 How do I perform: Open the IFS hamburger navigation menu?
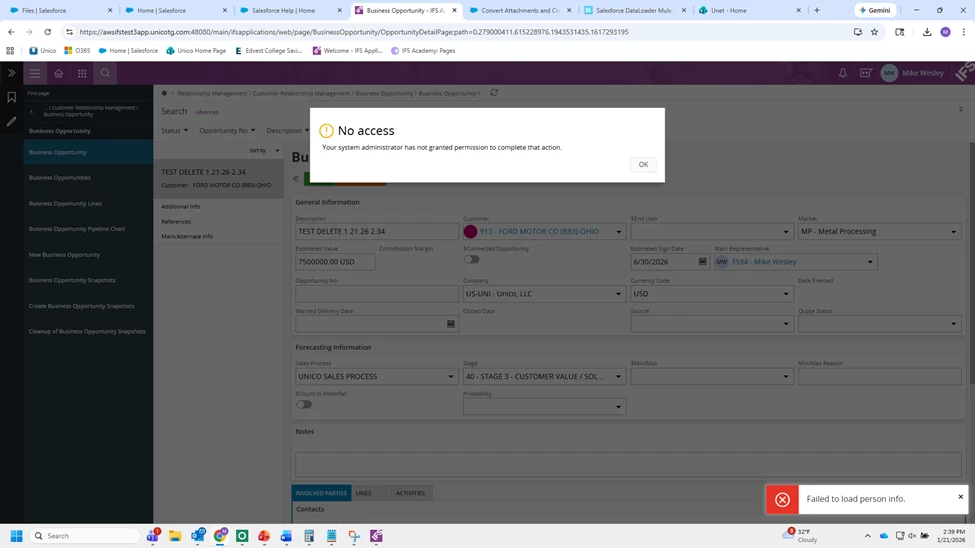click(35, 73)
